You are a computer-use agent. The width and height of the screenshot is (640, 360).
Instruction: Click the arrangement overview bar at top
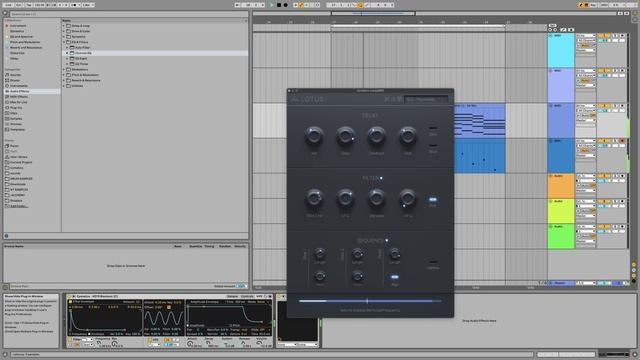[x=434, y=13]
